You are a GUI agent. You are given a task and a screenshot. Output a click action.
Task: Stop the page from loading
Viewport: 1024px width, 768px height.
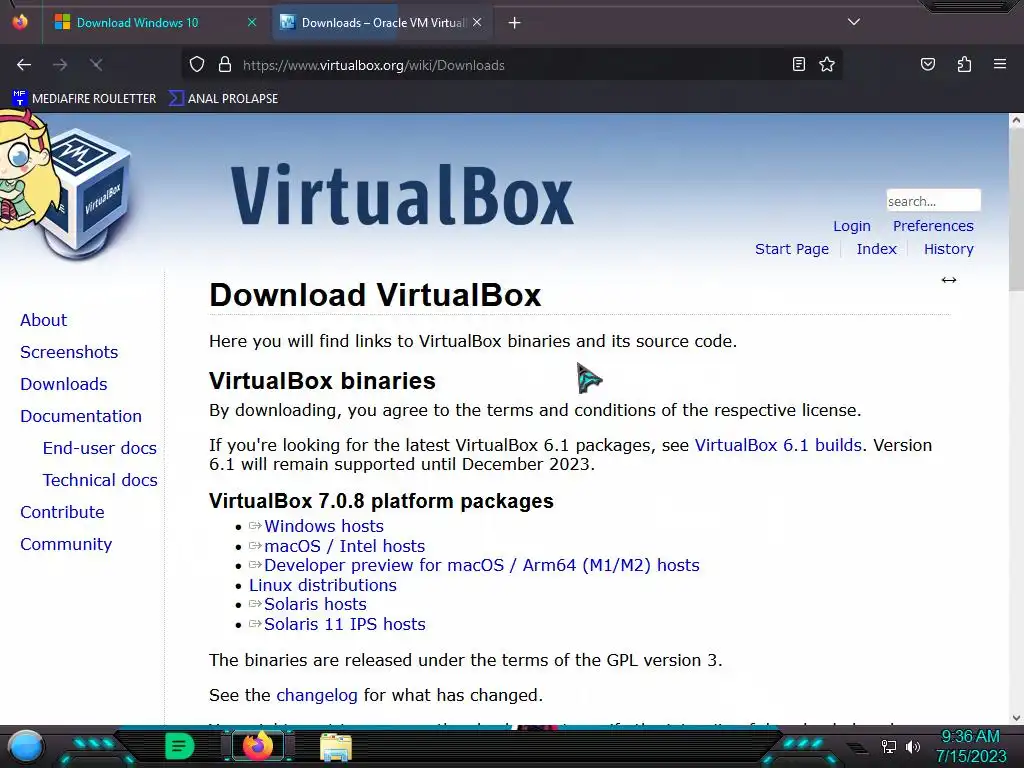click(x=96, y=65)
